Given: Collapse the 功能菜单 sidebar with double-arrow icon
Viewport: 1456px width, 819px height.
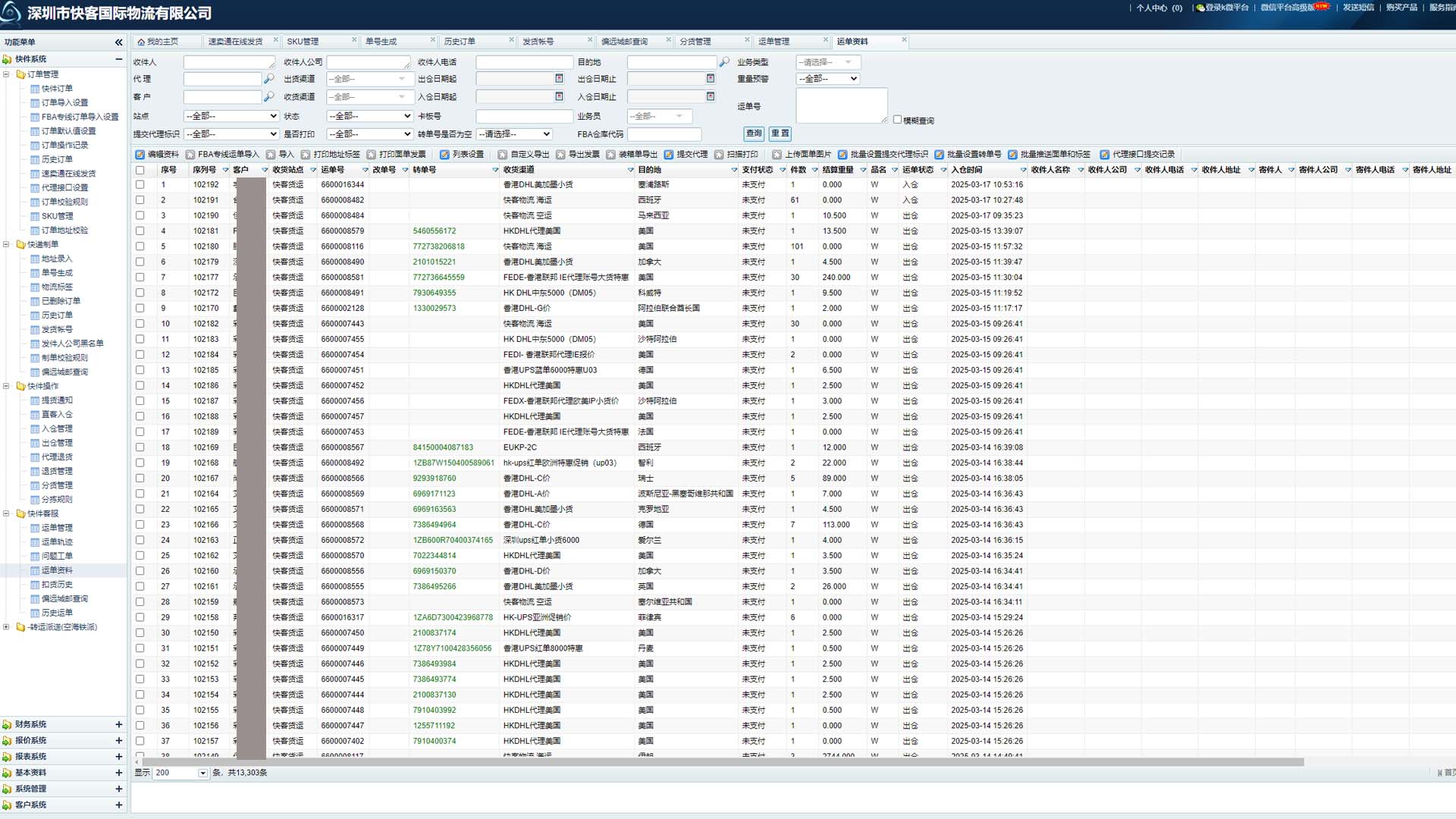Looking at the screenshot, I should [x=118, y=42].
